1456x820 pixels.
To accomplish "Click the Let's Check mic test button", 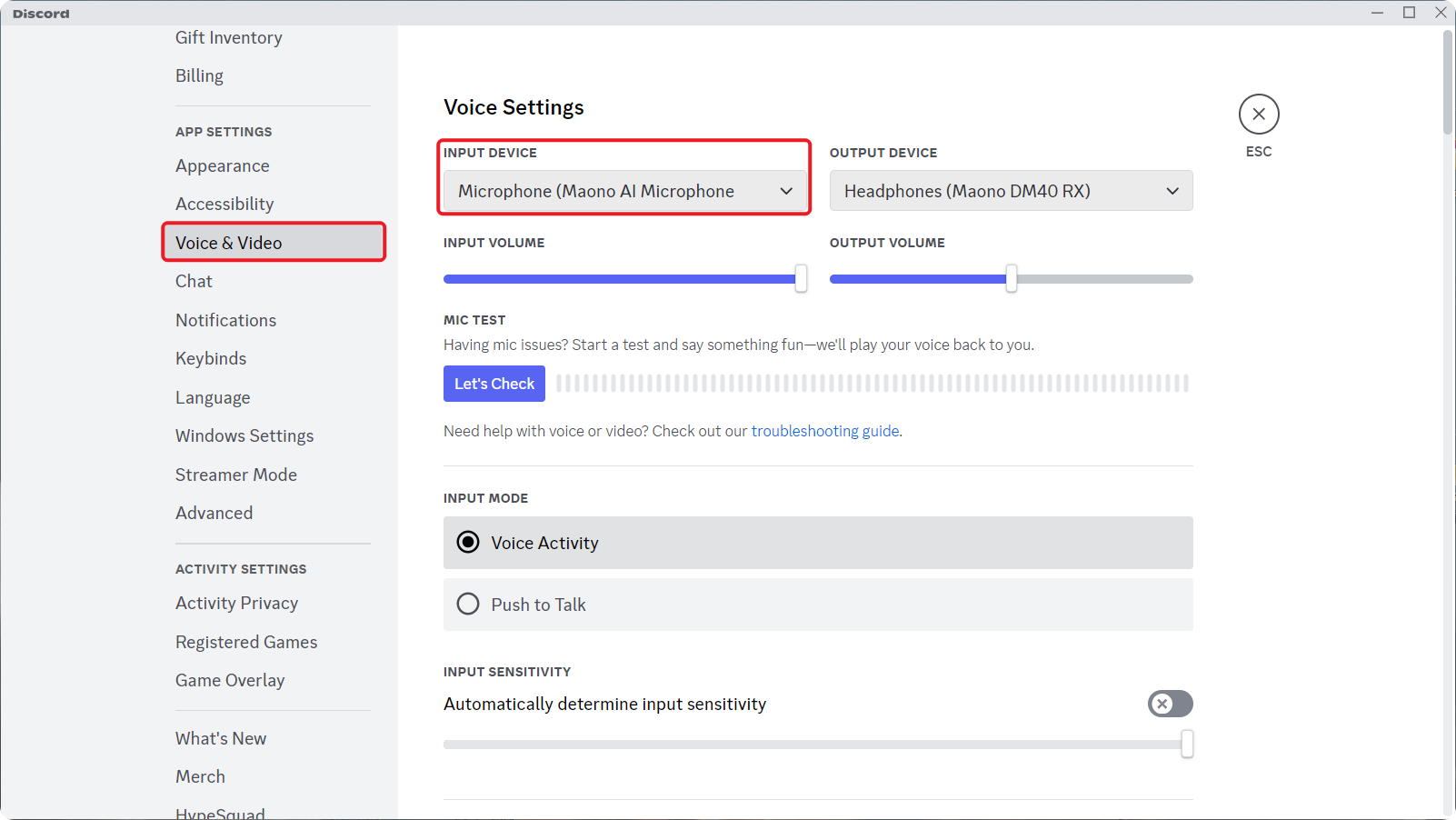I will 494,384.
